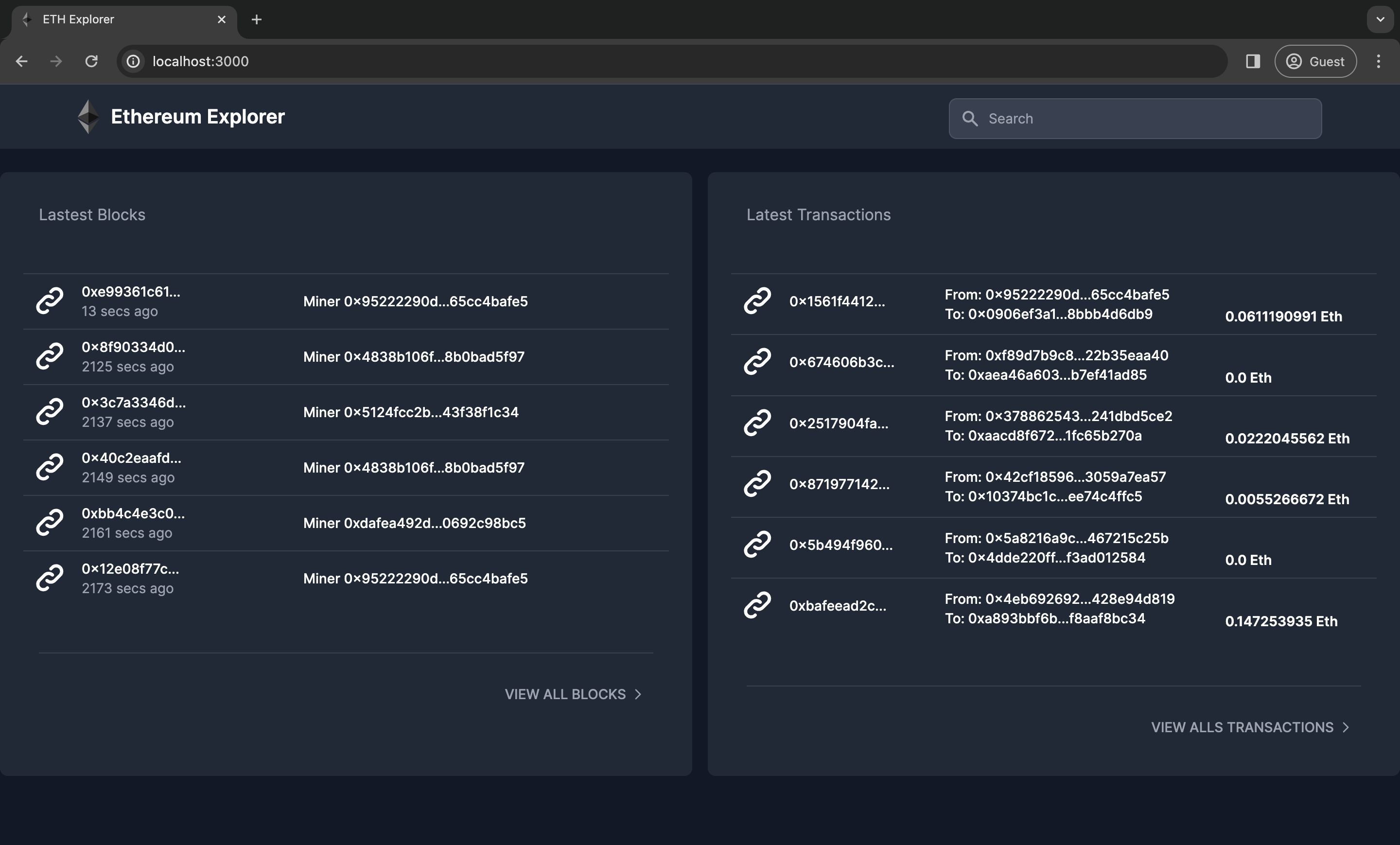
Task: Click the browser forward arrow
Action: pyautogui.click(x=56, y=61)
